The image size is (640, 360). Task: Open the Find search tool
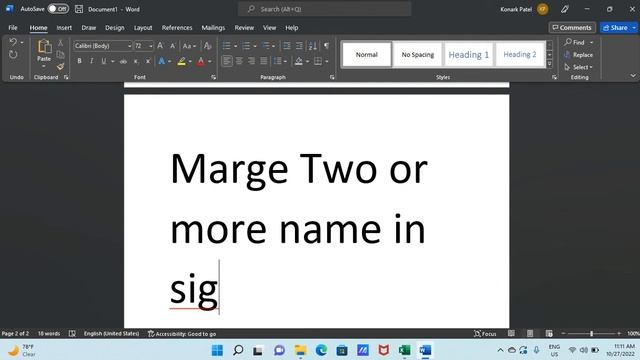(575, 42)
